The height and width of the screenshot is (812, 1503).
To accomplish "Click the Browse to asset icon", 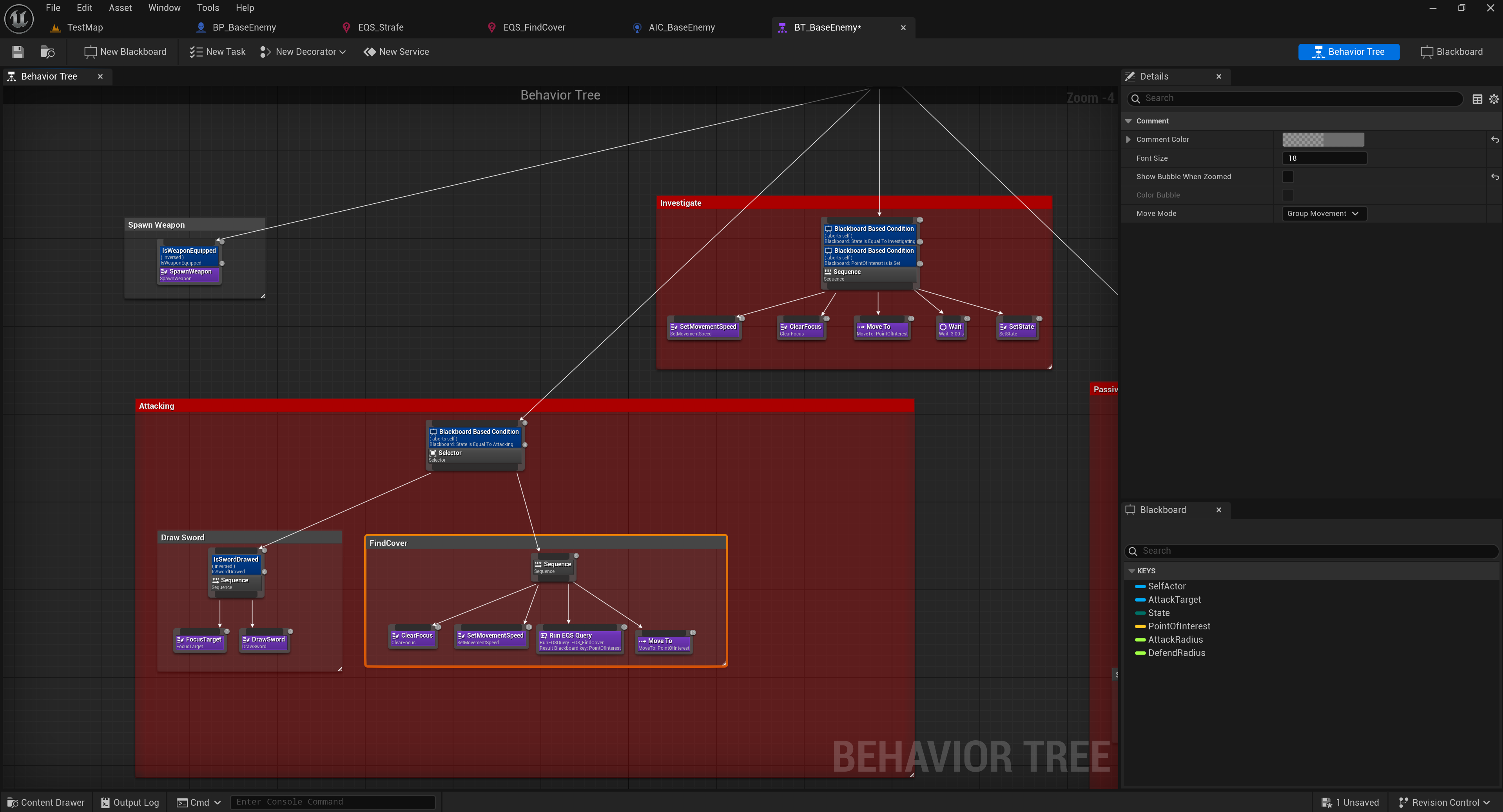I will click(x=47, y=52).
